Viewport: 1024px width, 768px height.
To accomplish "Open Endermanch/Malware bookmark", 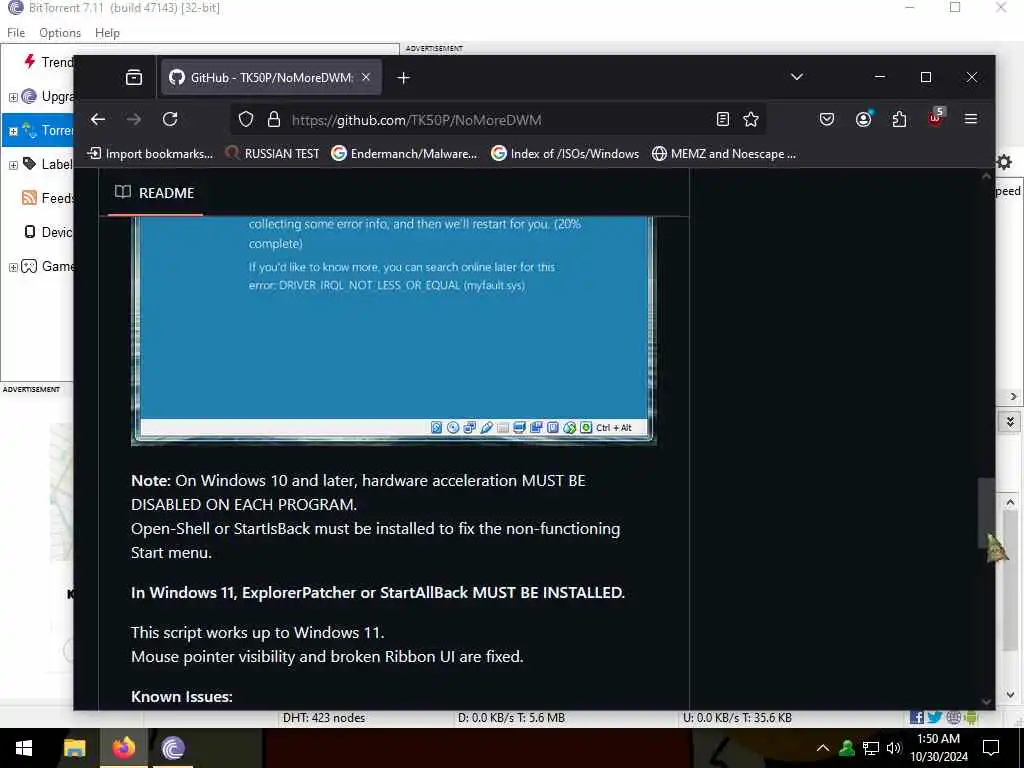I will click(404, 154).
